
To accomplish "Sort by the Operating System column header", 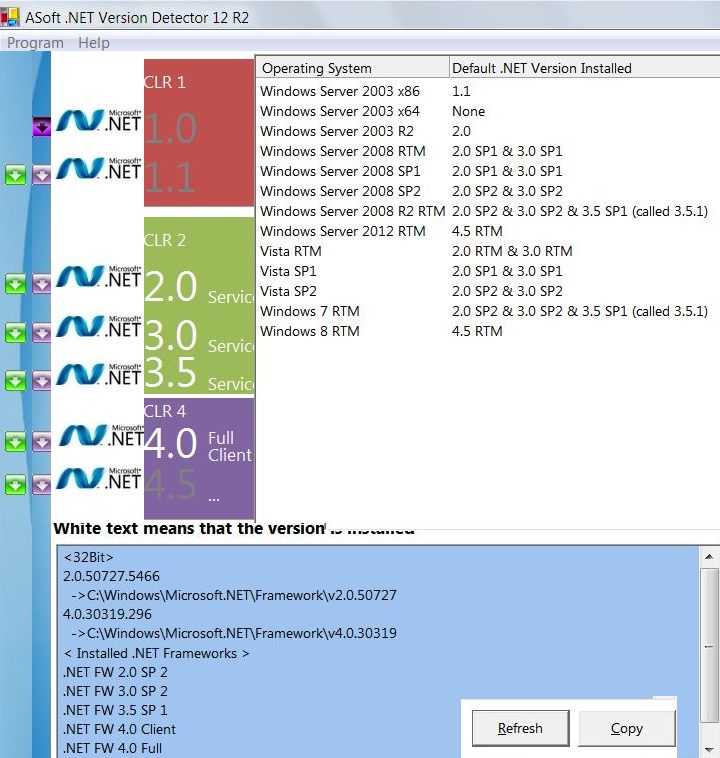I will (353, 68).
